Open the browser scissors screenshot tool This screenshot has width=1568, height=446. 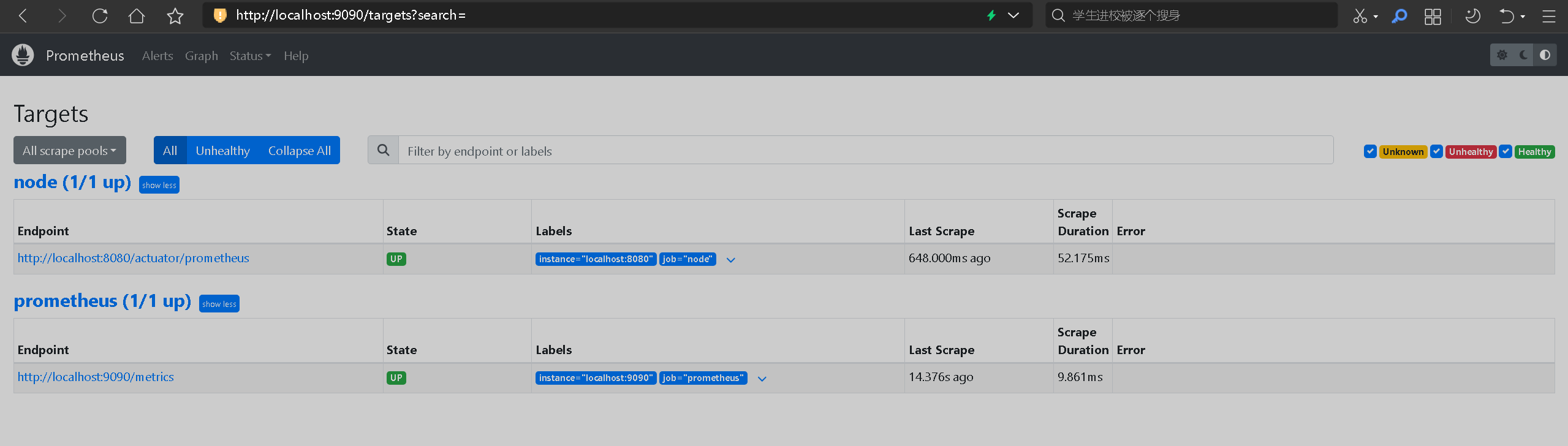(1360, 16)
